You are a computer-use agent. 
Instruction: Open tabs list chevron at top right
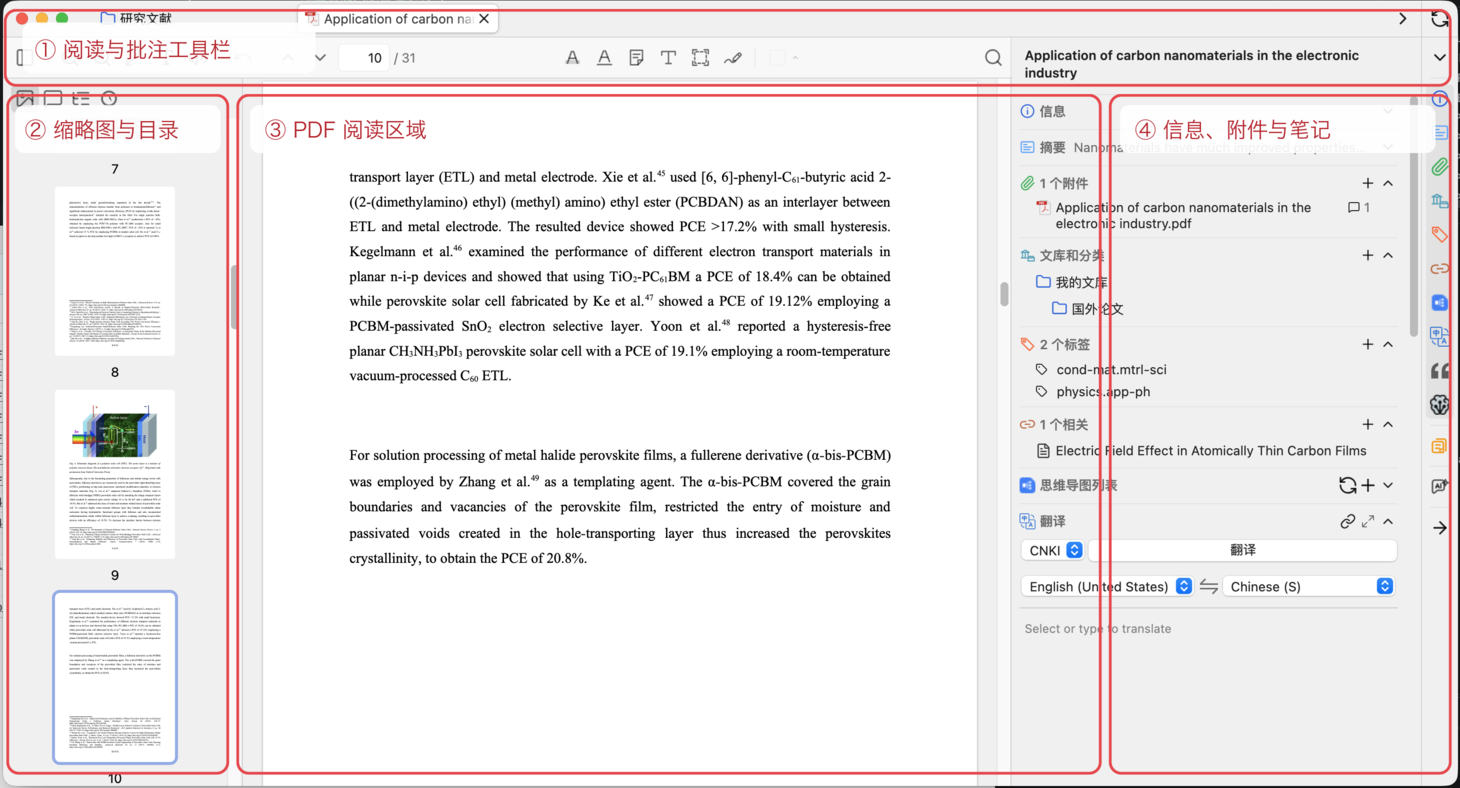tap(1403, 18)
